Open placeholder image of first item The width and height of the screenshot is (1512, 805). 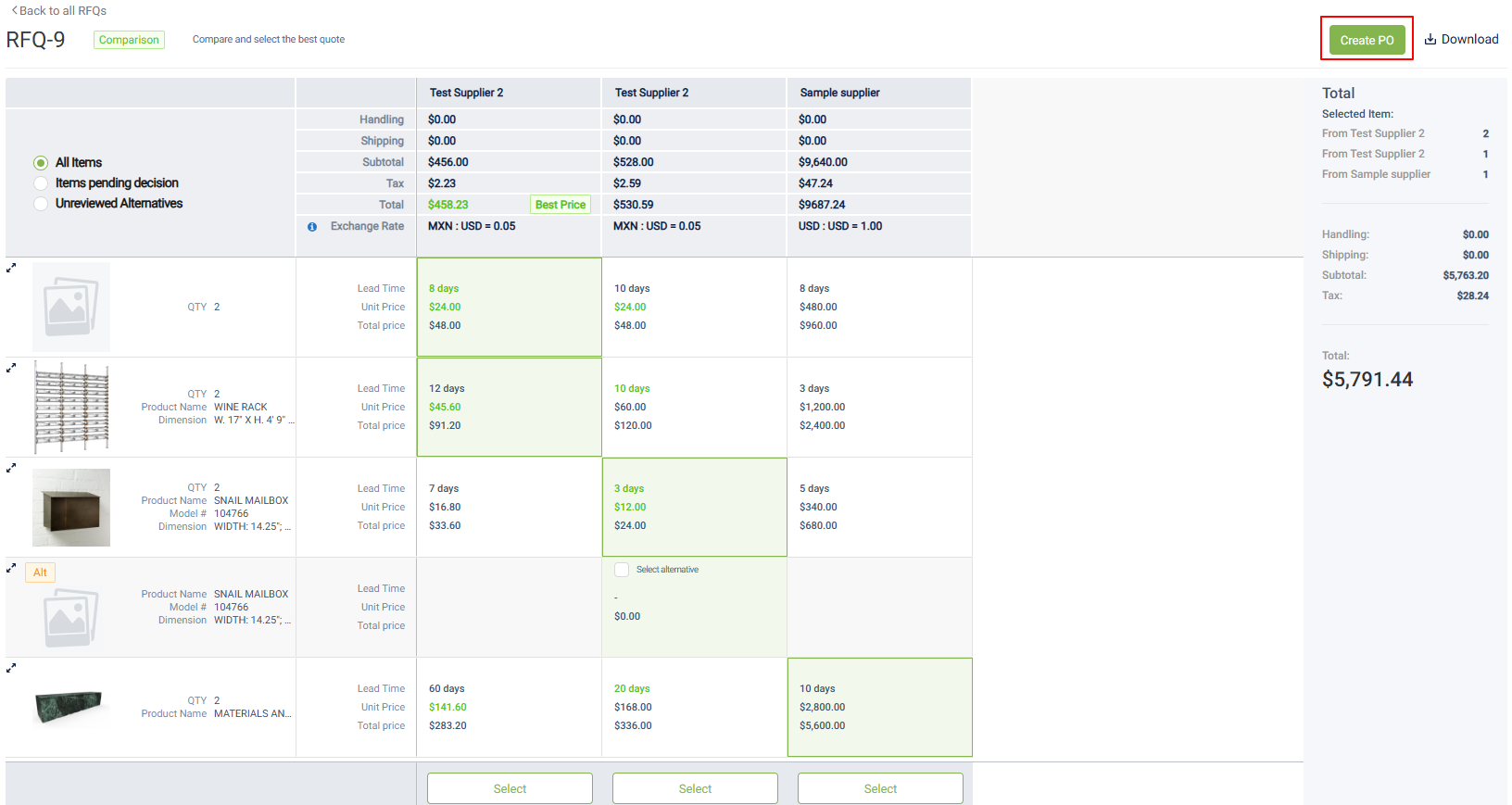(71, 307)
